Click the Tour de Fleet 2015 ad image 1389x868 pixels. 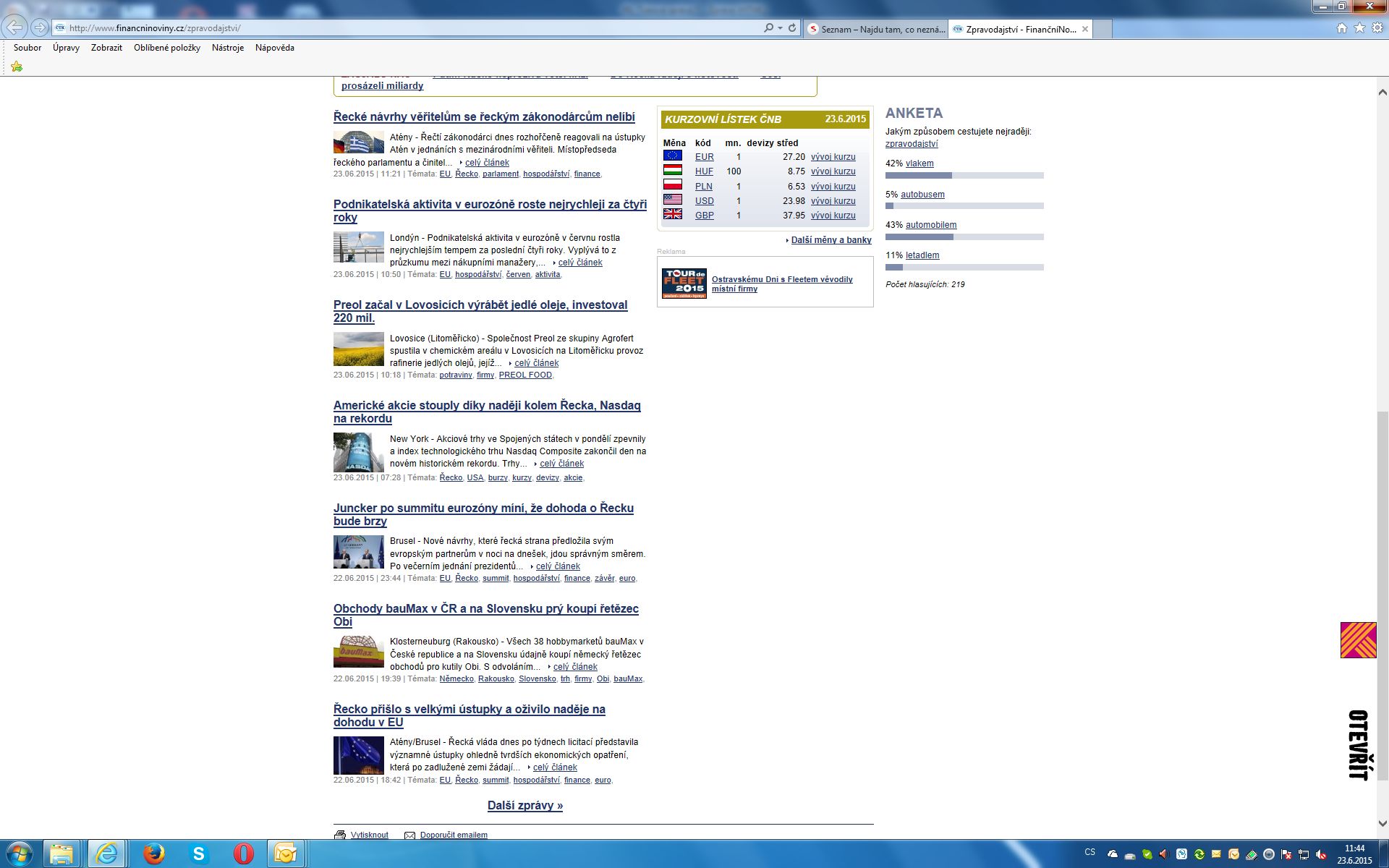(684, 284)
